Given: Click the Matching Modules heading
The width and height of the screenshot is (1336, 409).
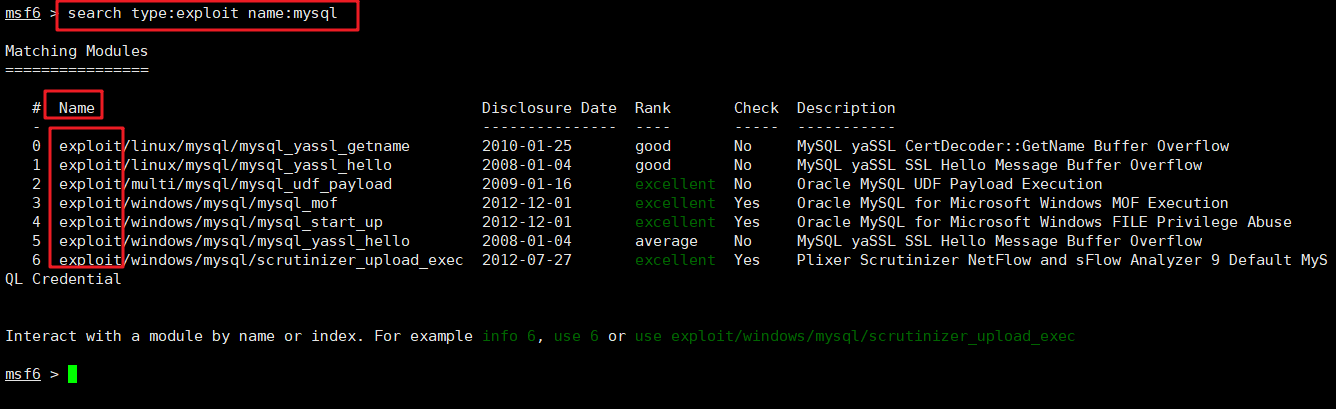Looking at the screenshot, I should coord(77,50).
